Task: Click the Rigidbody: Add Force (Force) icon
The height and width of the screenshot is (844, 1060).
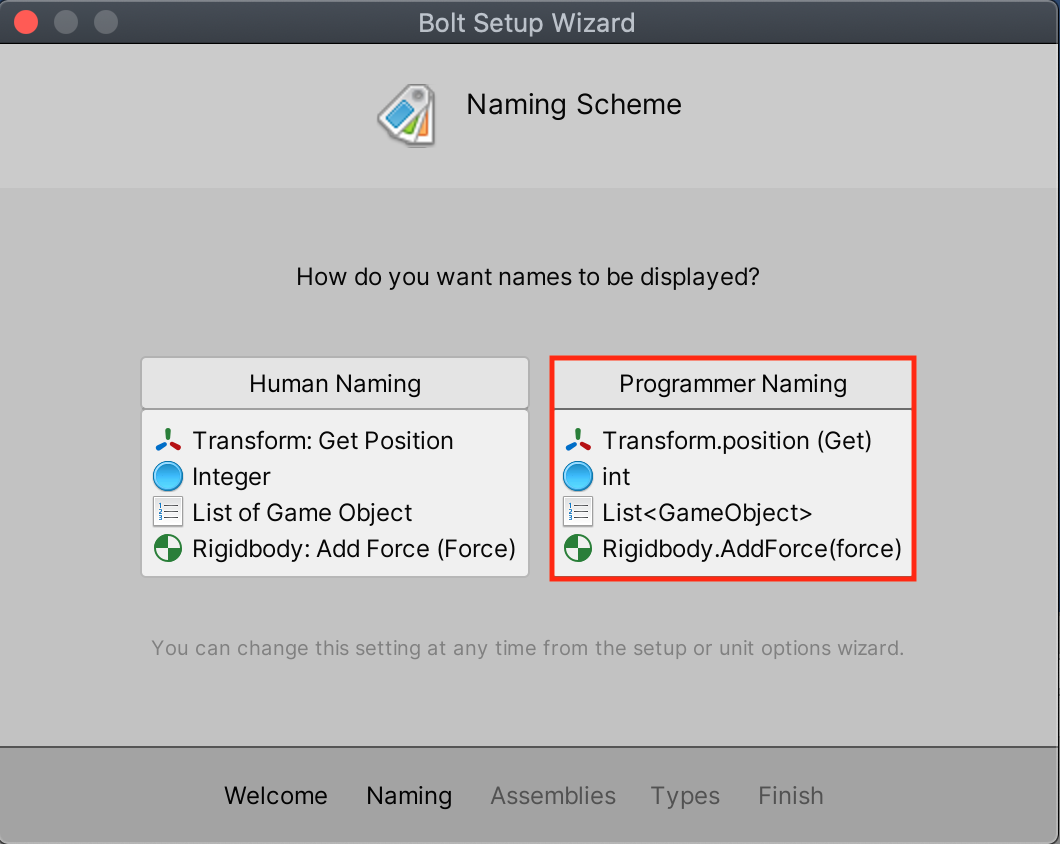Action: click(167, 548)
